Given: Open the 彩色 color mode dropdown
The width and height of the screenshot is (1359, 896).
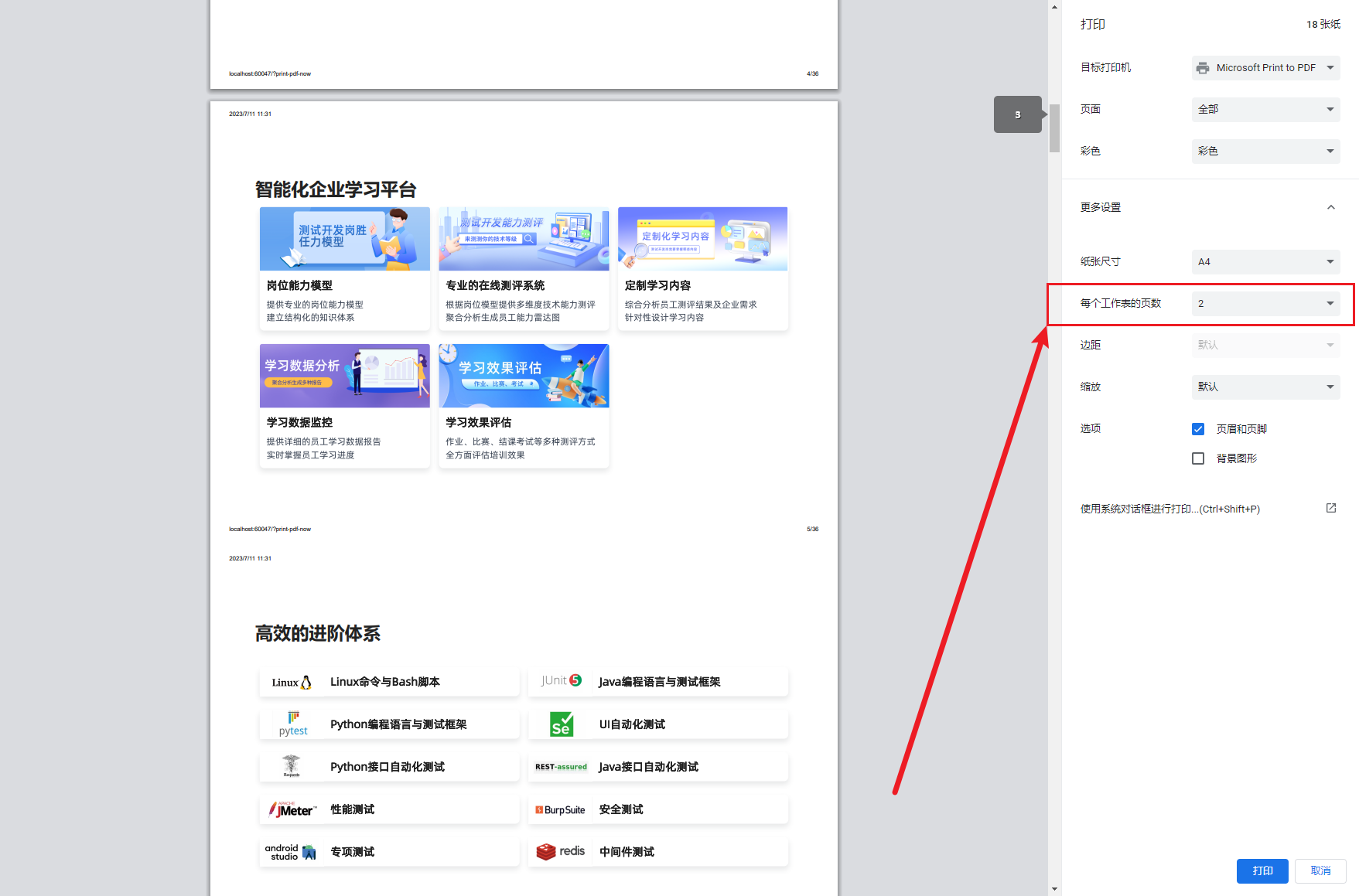Looking at the screenshot, I should point(1265,152).
